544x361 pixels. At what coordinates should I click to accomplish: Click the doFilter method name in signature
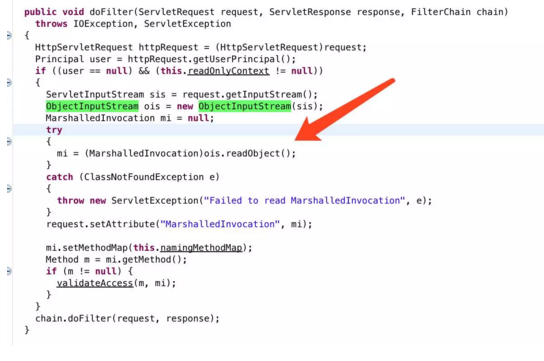[x=111, y=12]
